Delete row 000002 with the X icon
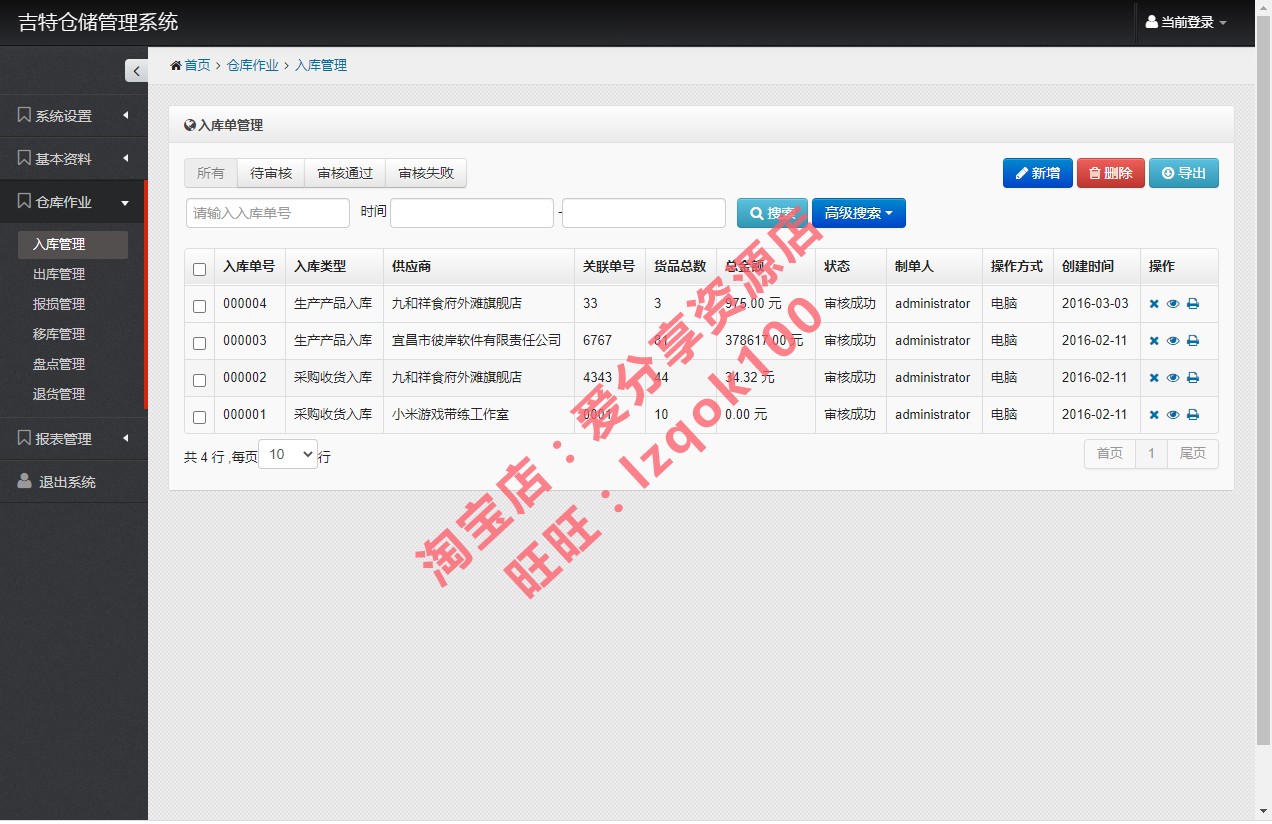 point(1154,378)
